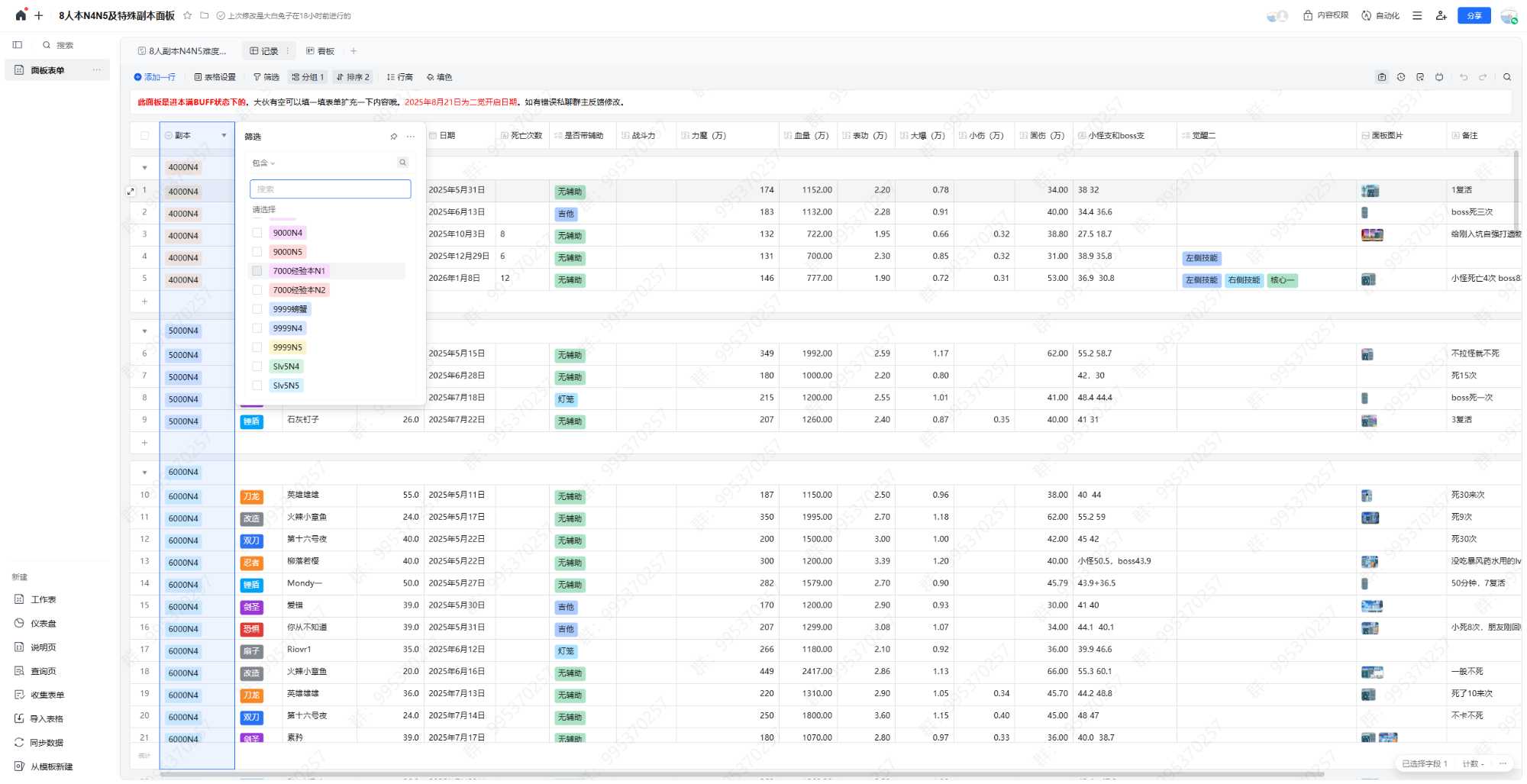This screenshot has height=784, width=1527.
Task: Collapse the left sidebar panel icon
Action: 18,45
